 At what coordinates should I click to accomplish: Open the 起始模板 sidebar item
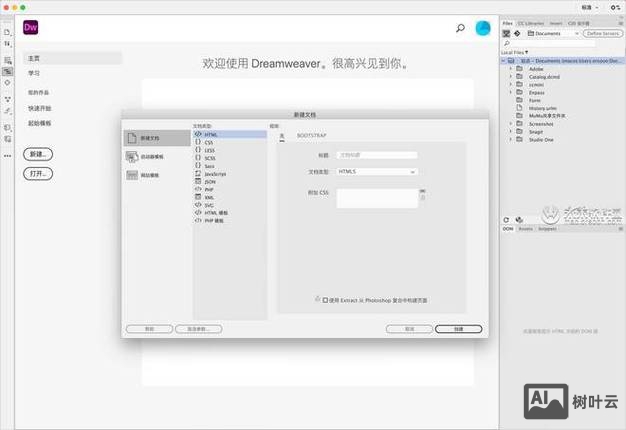[40, 123]
